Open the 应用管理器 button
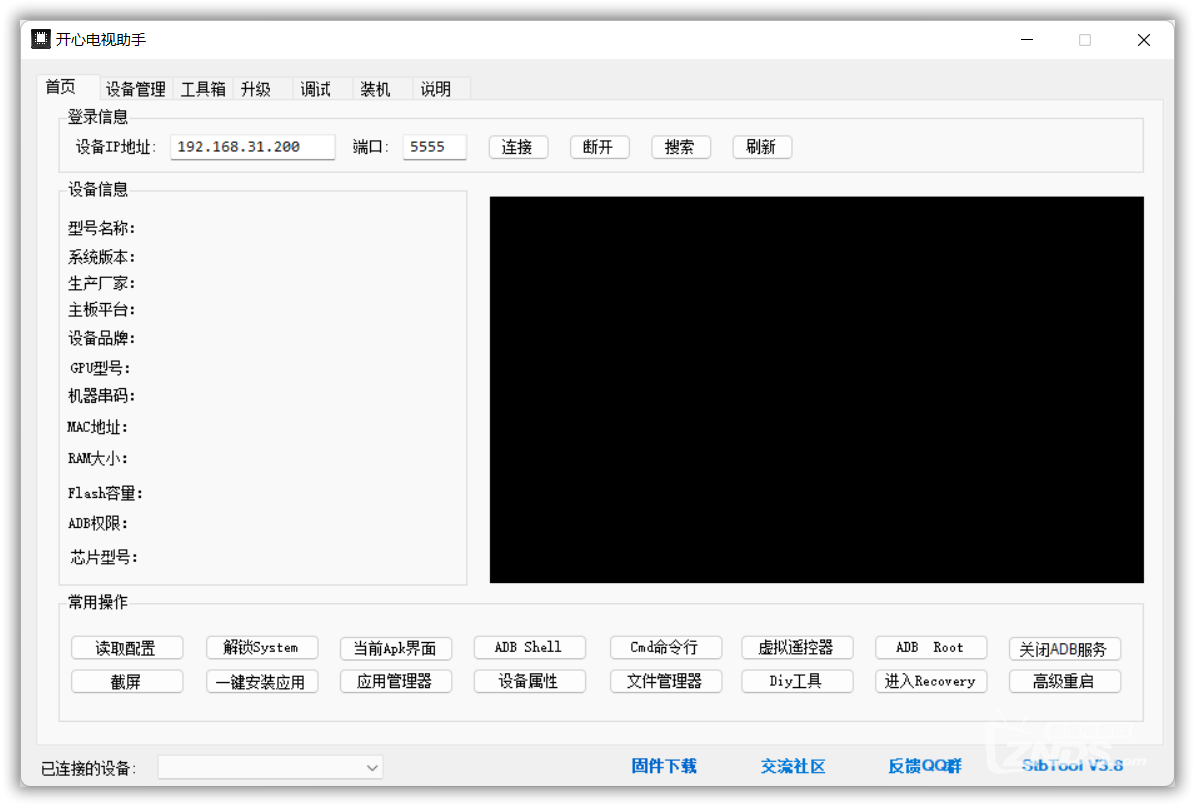The width and height of the screenshot is (1195, 807). [396, 681]
